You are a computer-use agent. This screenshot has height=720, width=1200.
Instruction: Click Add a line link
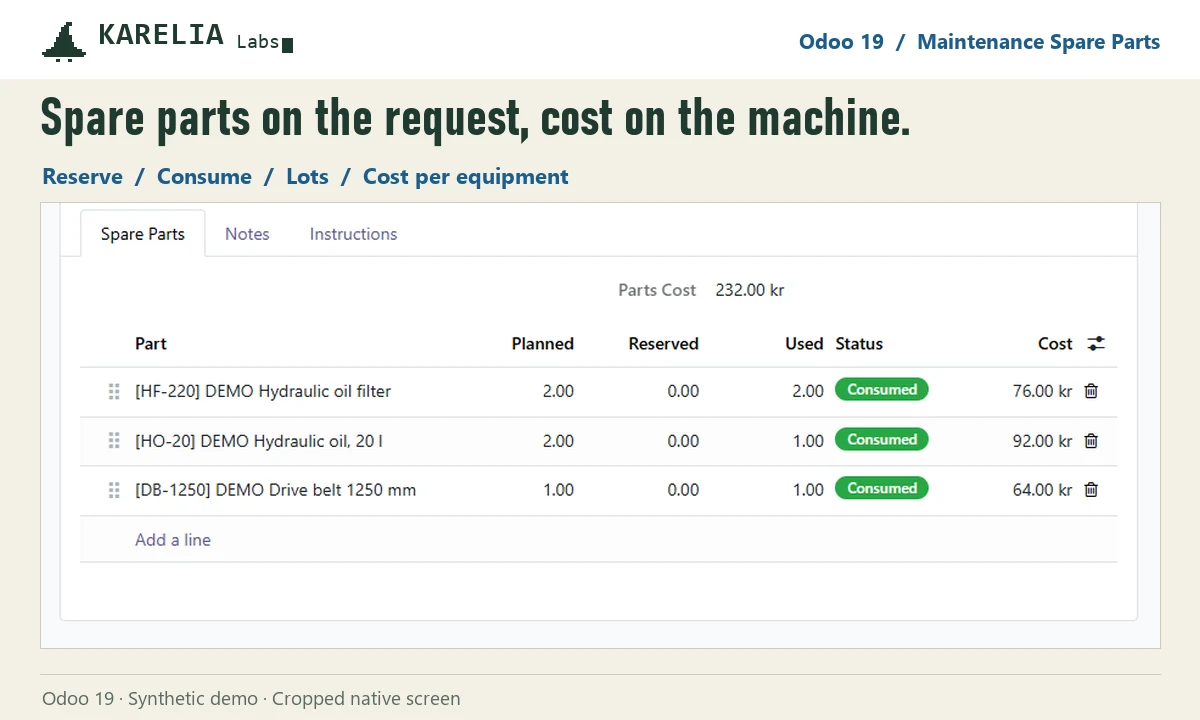(173, 540)
